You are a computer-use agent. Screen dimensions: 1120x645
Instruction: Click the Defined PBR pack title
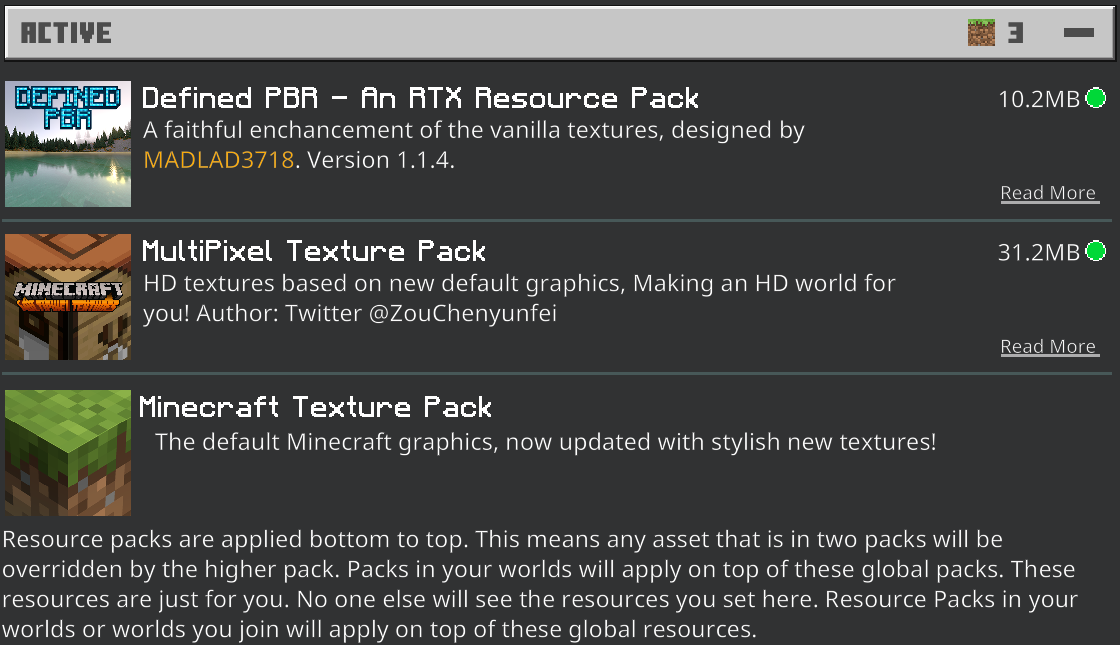(x=420, y=98)
